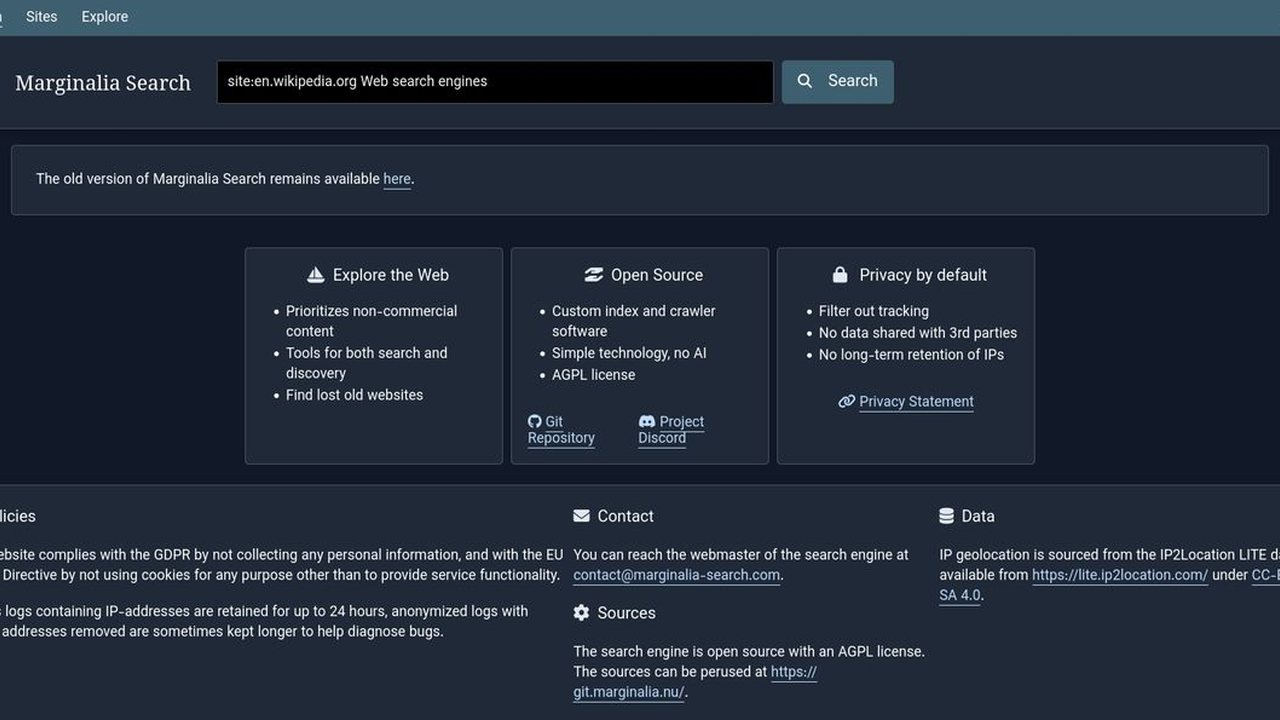The image size is (1280, 720).
Task: Click 'Find lost old websites' bullet
Action: point(354,395)
